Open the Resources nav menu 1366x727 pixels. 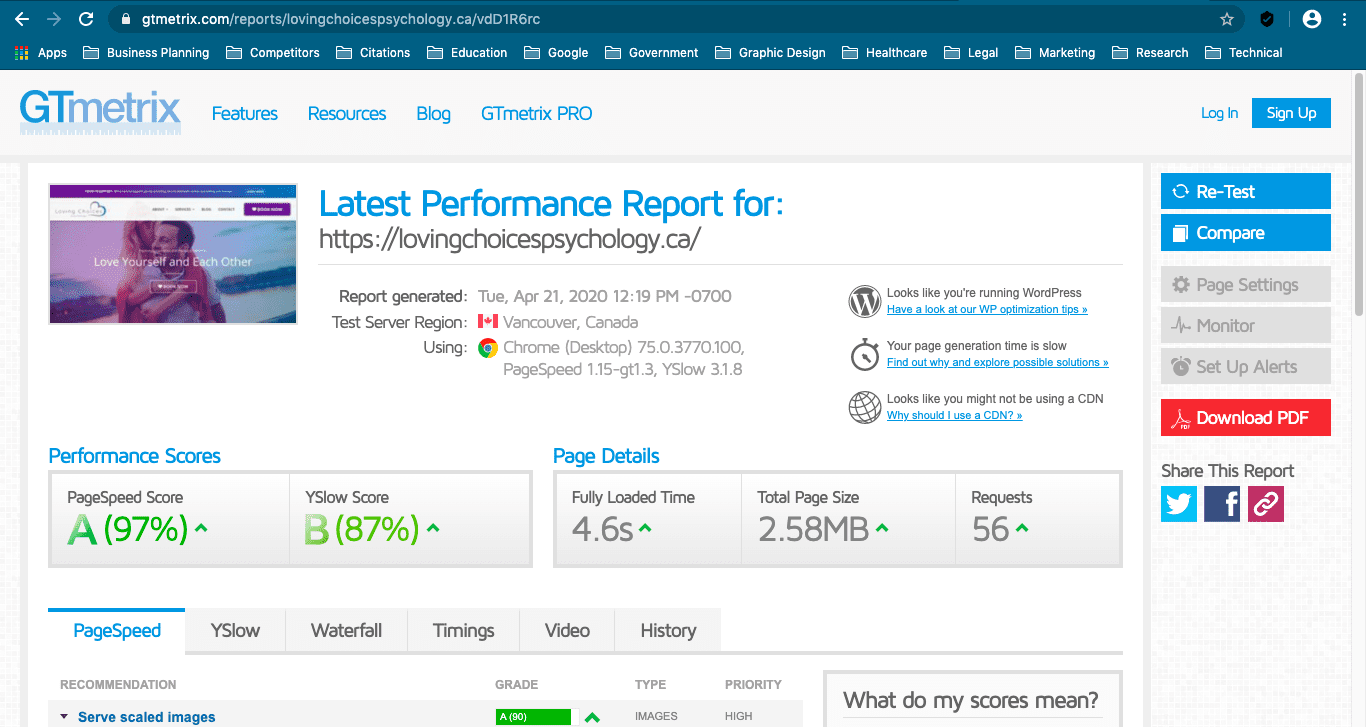click(x=347, y=114)
